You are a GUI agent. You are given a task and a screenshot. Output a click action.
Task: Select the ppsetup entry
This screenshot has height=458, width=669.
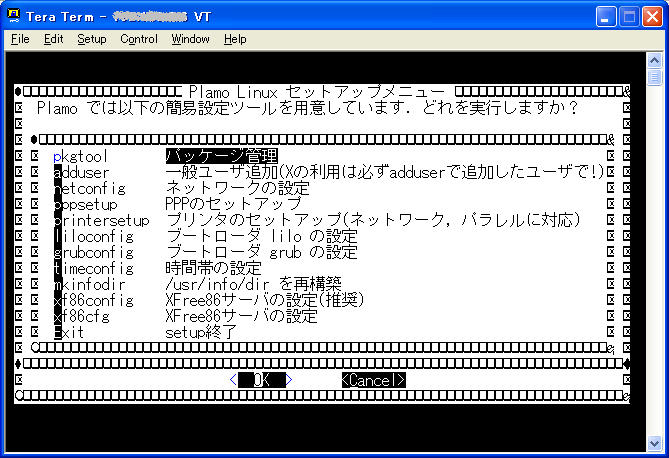(85, 204)
